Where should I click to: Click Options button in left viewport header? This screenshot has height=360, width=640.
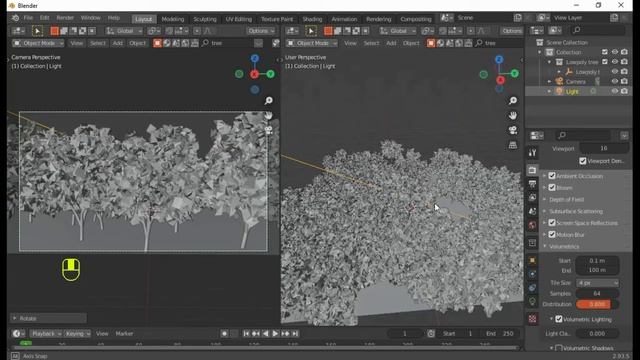[x=260, y=31]
